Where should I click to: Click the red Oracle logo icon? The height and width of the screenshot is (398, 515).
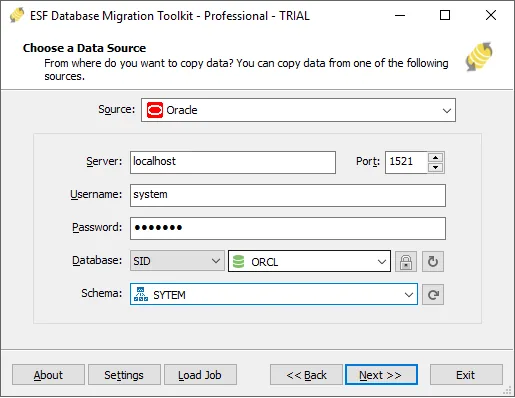click(x=155, y=110)
